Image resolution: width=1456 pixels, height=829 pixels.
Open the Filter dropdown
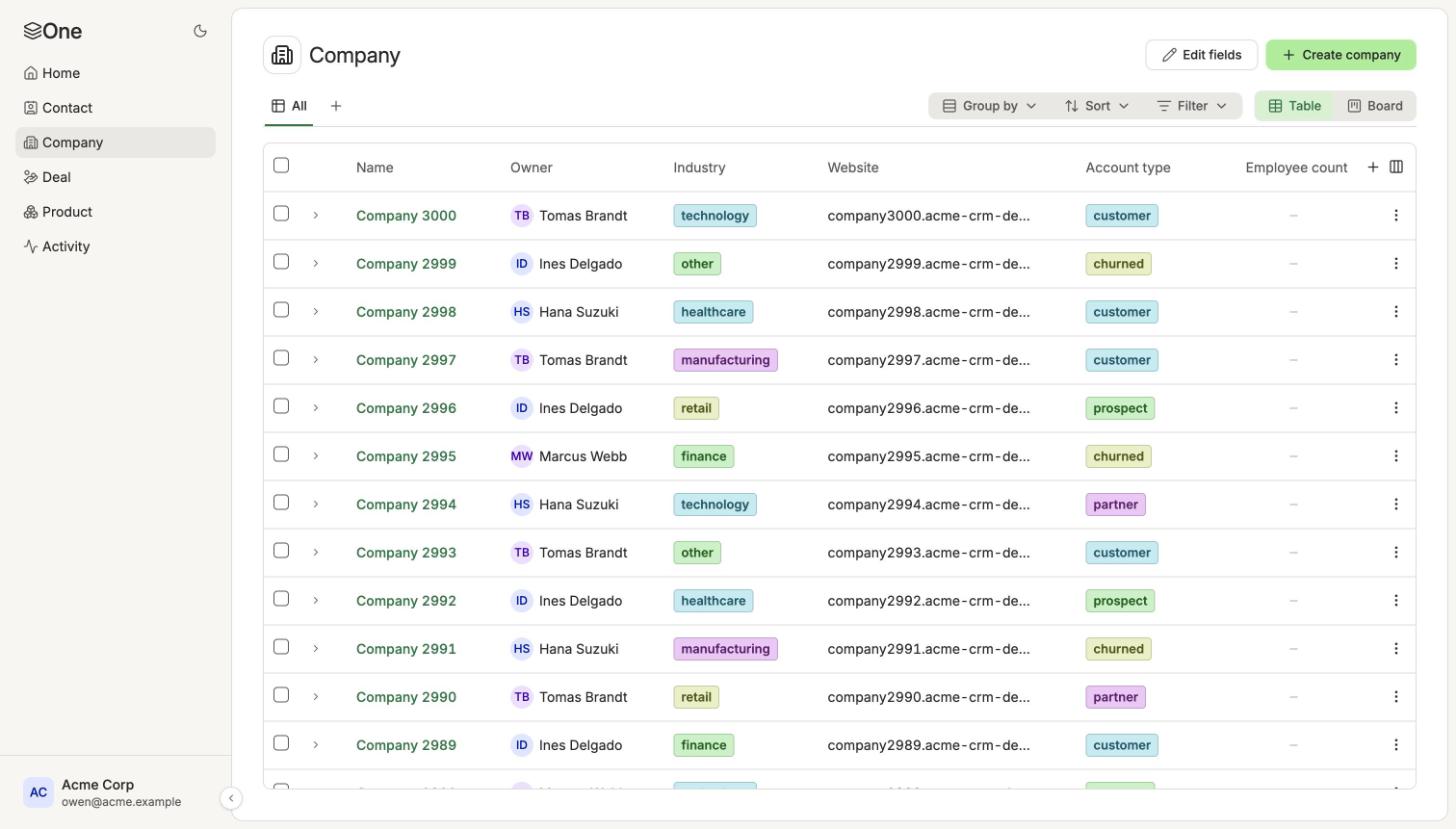tap(1191, 106)
